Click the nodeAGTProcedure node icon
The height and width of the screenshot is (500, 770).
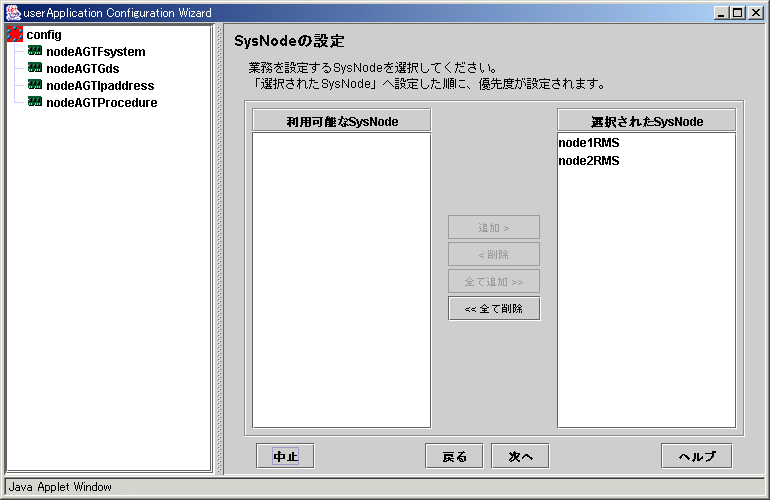[x=35, y=102]
